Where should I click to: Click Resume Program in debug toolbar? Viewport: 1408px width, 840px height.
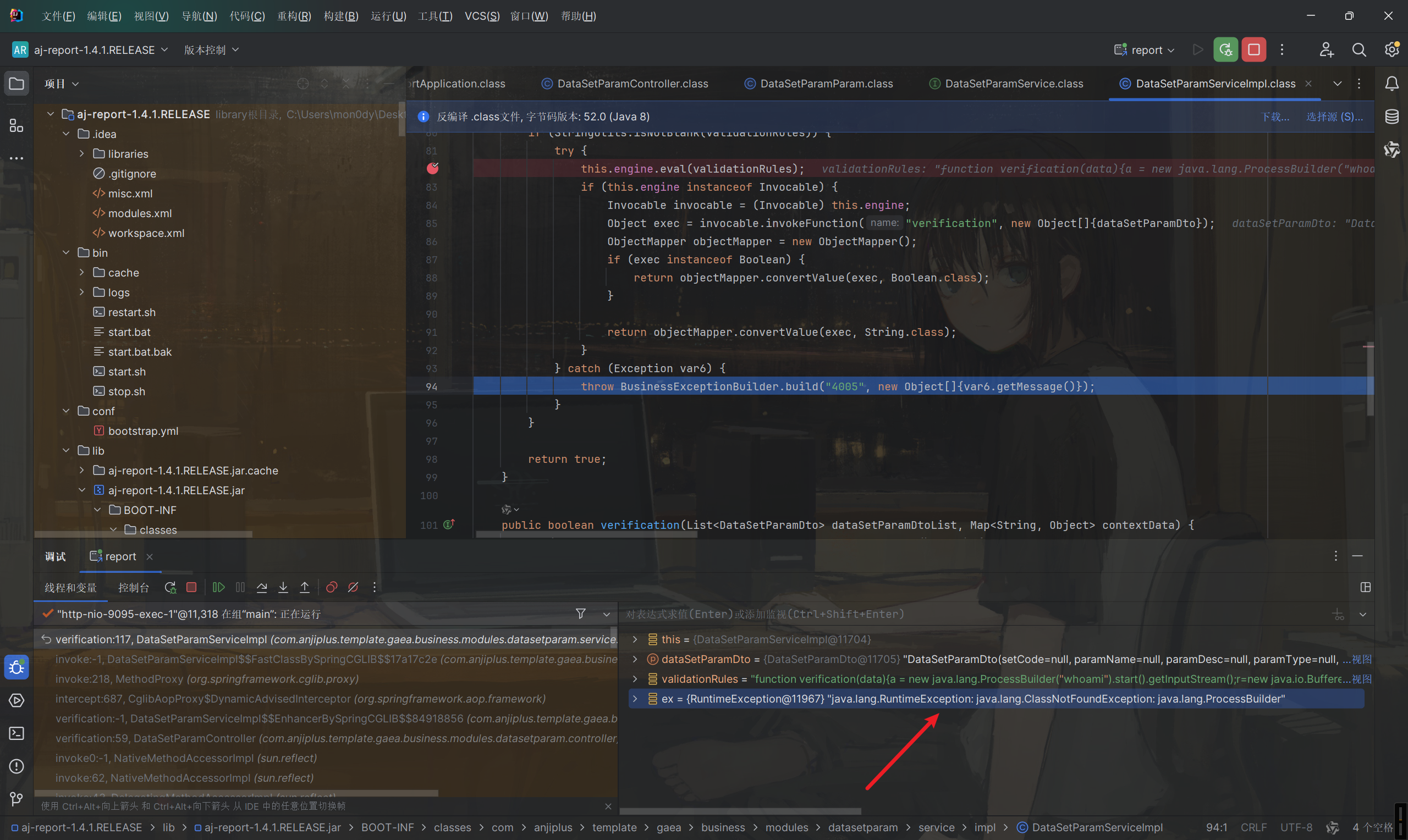(x=218, y=587)
